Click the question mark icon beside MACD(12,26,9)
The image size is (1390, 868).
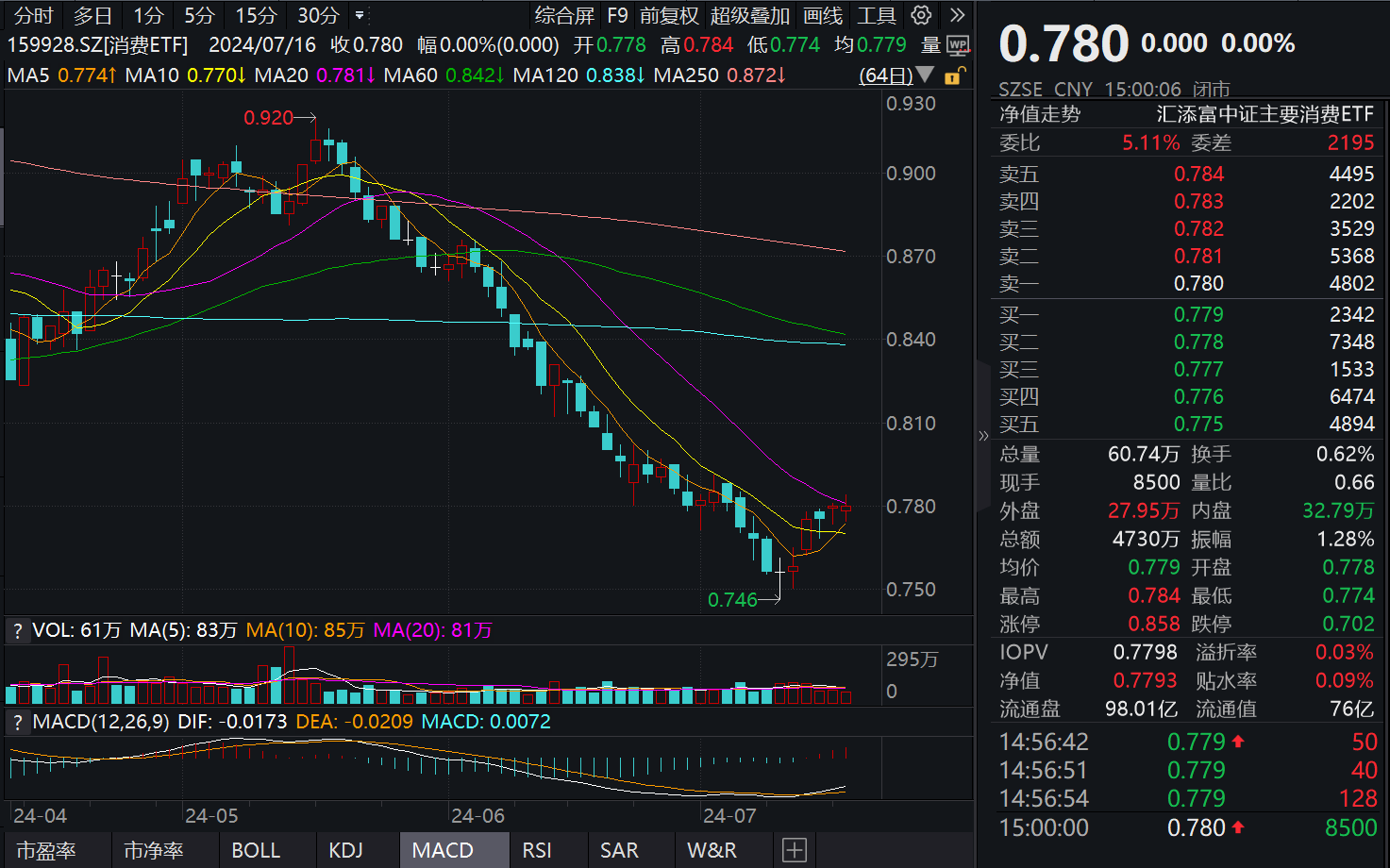[x=17, y=722]
